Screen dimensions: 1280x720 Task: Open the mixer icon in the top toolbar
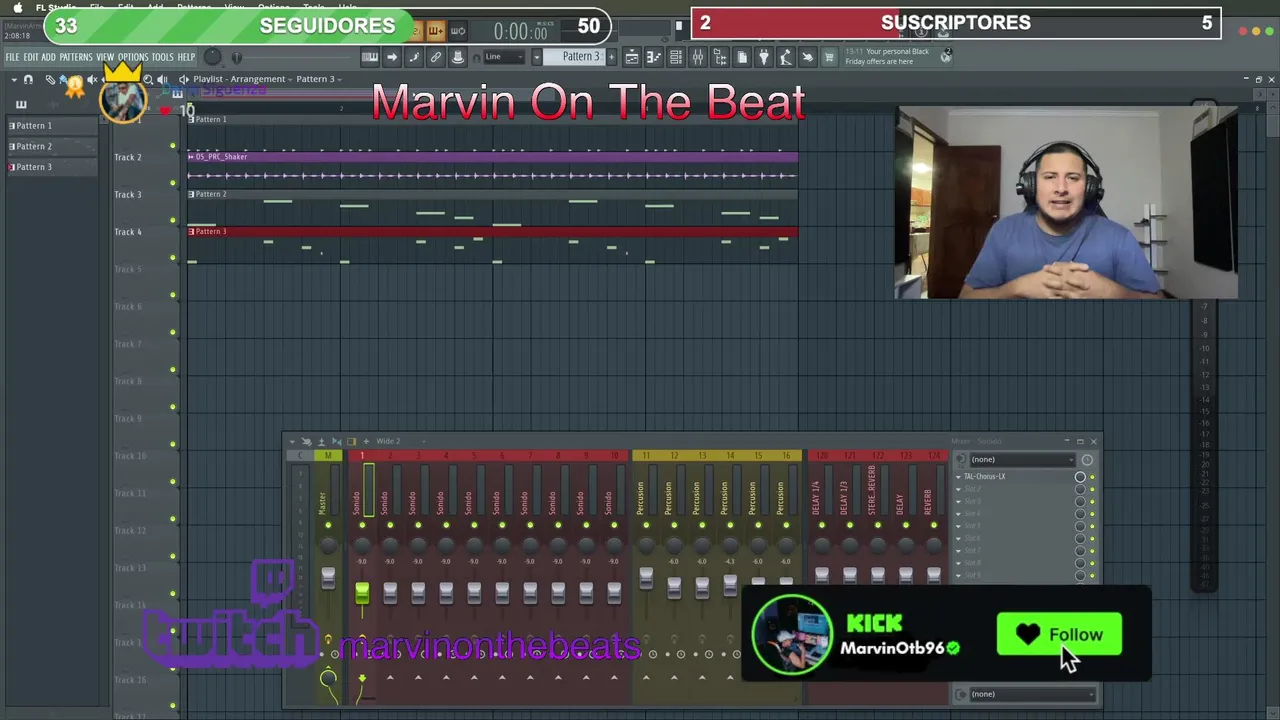tap(698, 57)
